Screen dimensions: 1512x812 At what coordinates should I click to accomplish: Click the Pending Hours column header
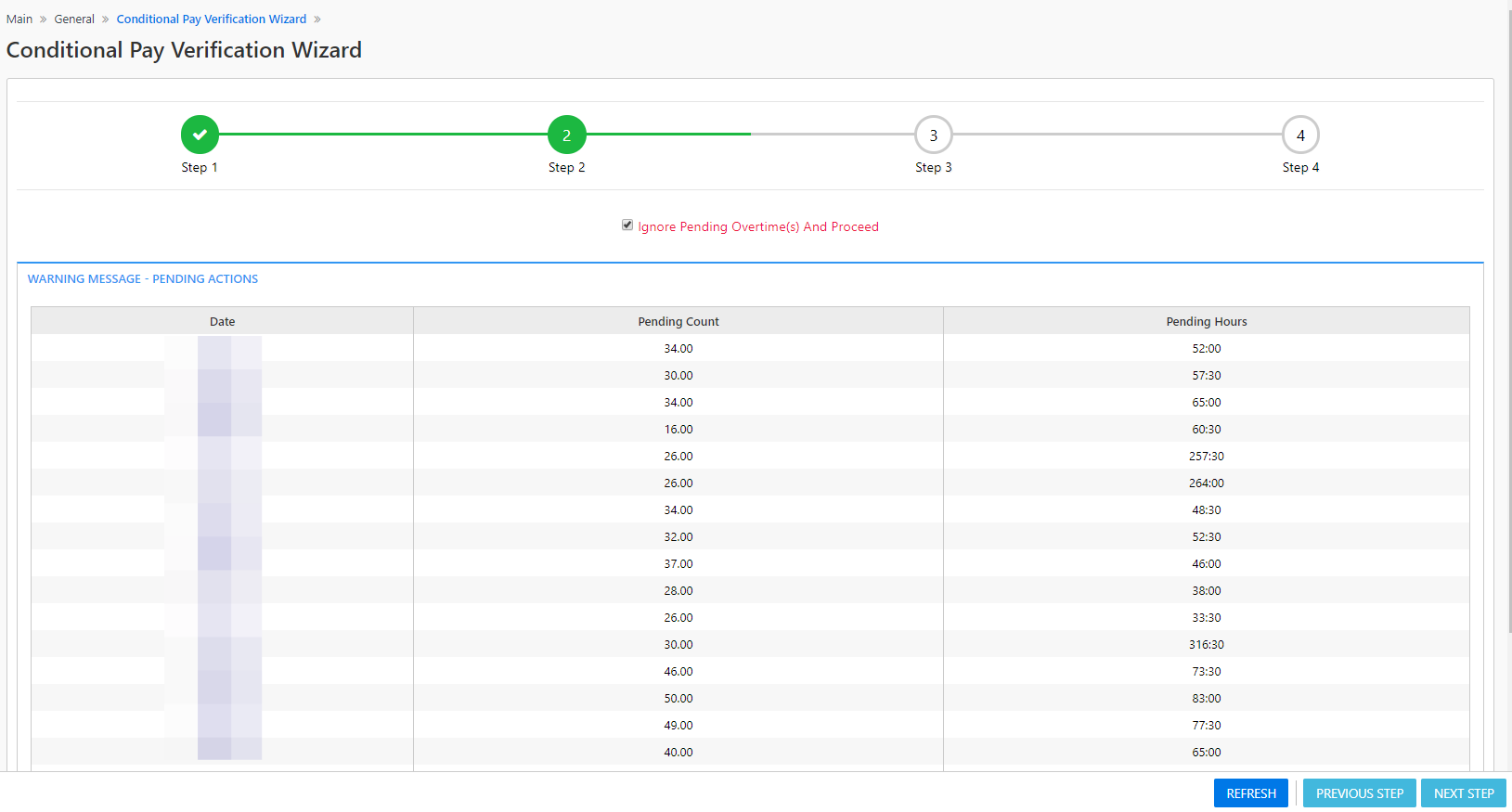pos(1207,321)
